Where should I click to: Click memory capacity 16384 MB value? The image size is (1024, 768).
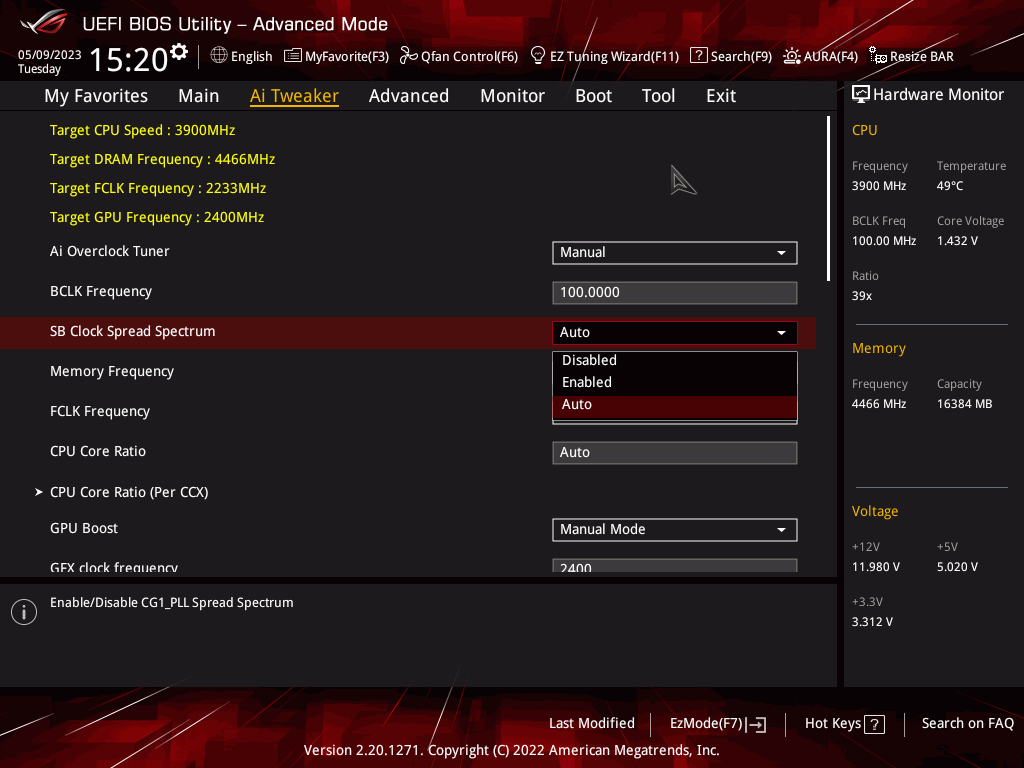point(965,404)
